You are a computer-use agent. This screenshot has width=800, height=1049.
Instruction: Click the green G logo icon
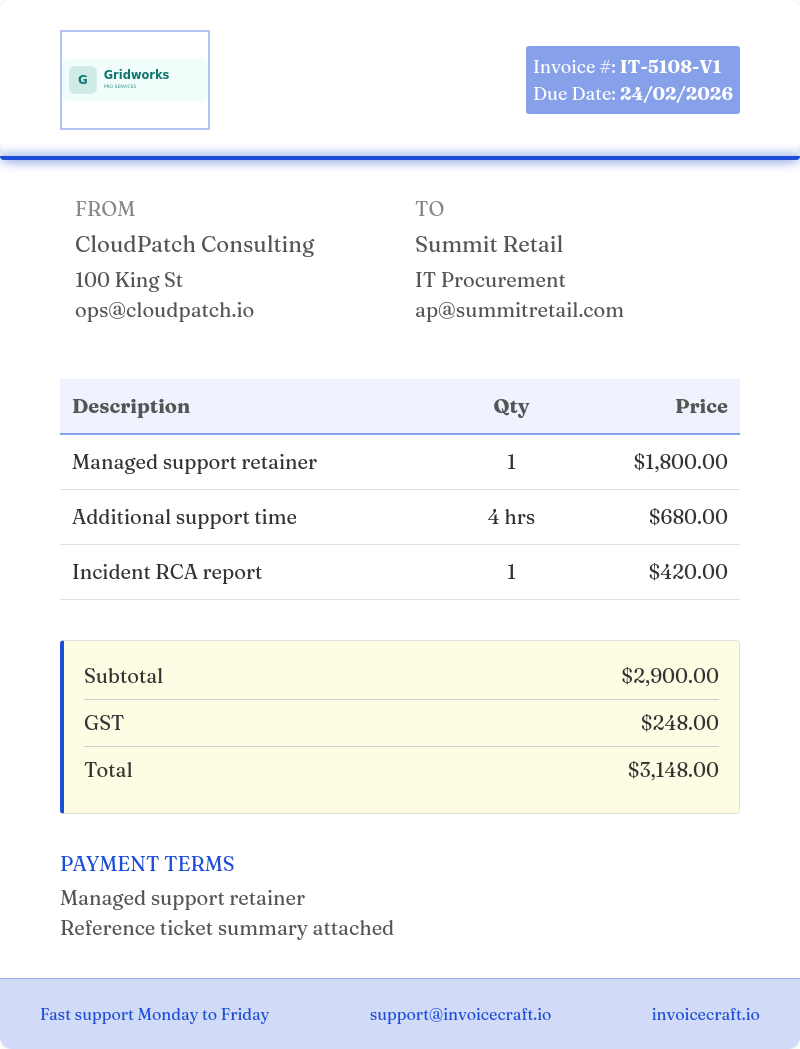coord(83,80)
